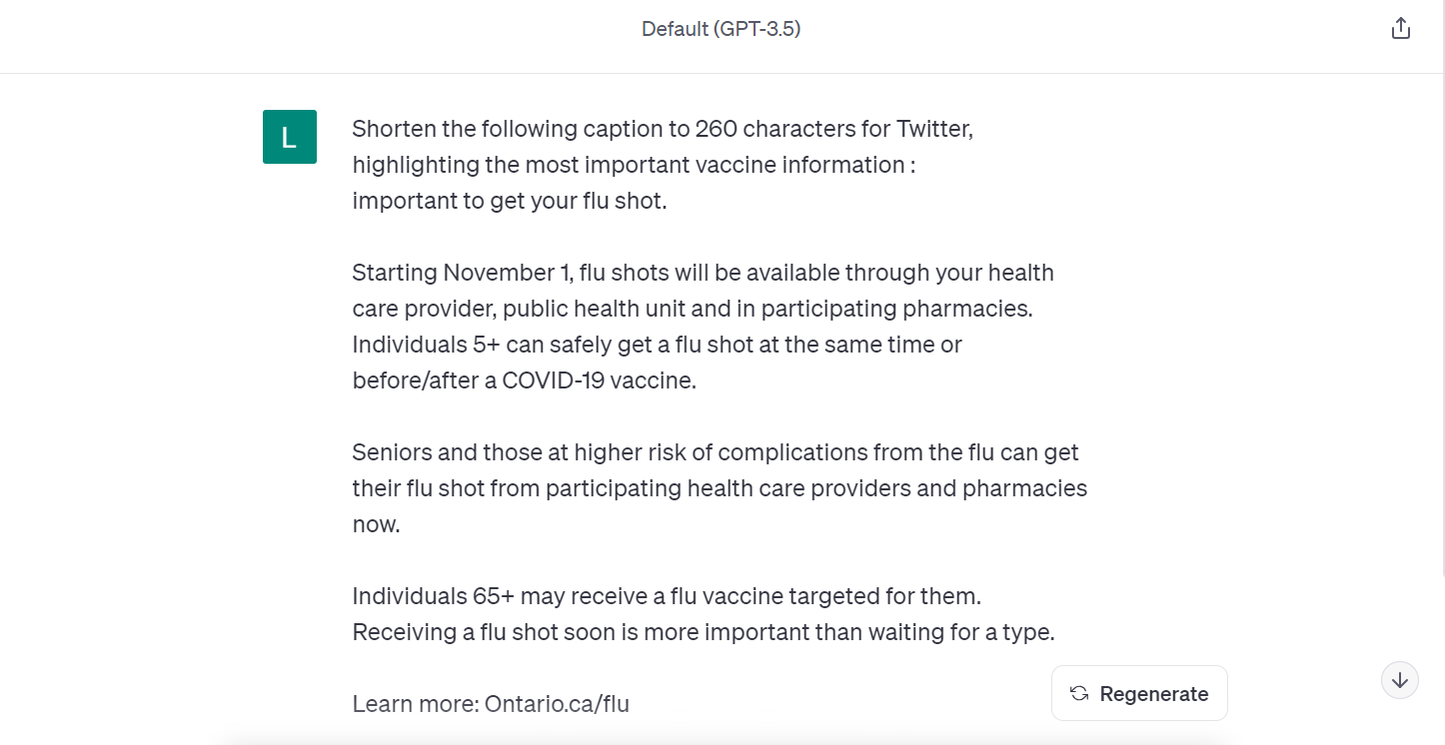Click the line beginning "Starting November 1"
This screenshot has height=745, width=1445.
(703, 273)
